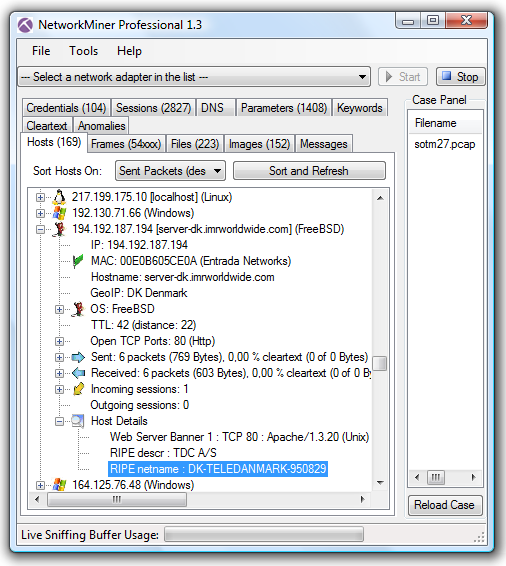Click hosts tree horizontal scrollbar thumb

point(117,500)
